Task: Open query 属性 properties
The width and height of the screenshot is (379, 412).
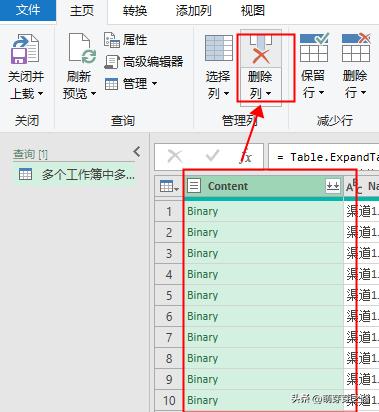Action: coord(126,40)
